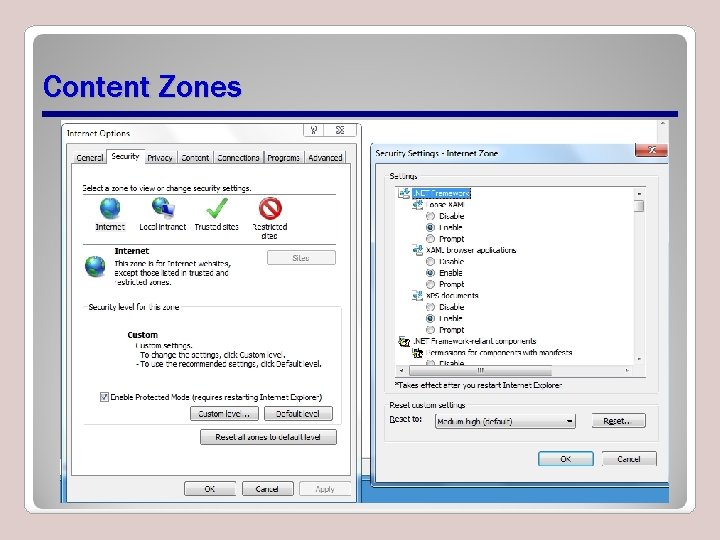
Task: Select the .NET Framework tree item
Action: (x=442, y=193)
